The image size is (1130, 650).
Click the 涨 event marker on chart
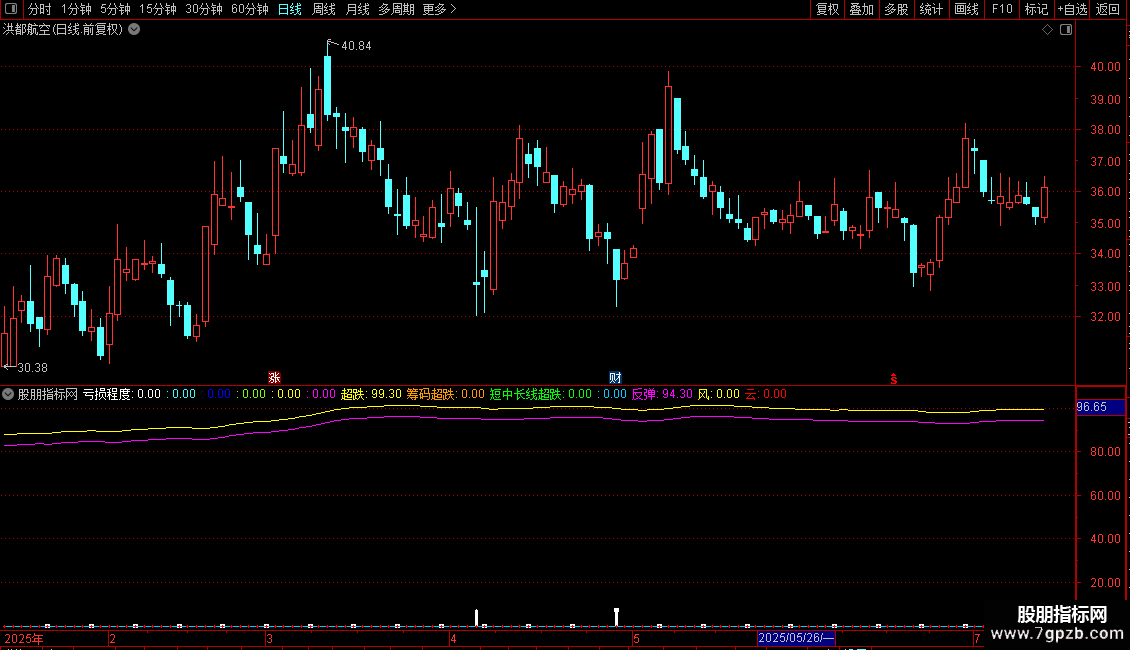(x=274, y=378)
